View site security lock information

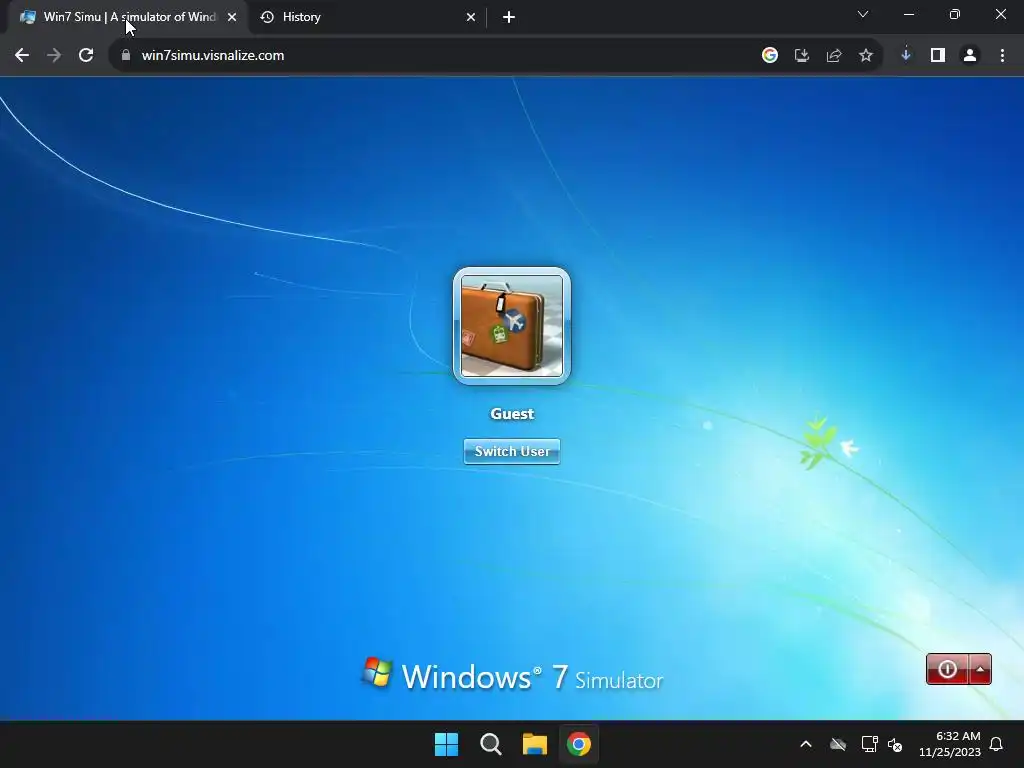(x=126, y=56)
